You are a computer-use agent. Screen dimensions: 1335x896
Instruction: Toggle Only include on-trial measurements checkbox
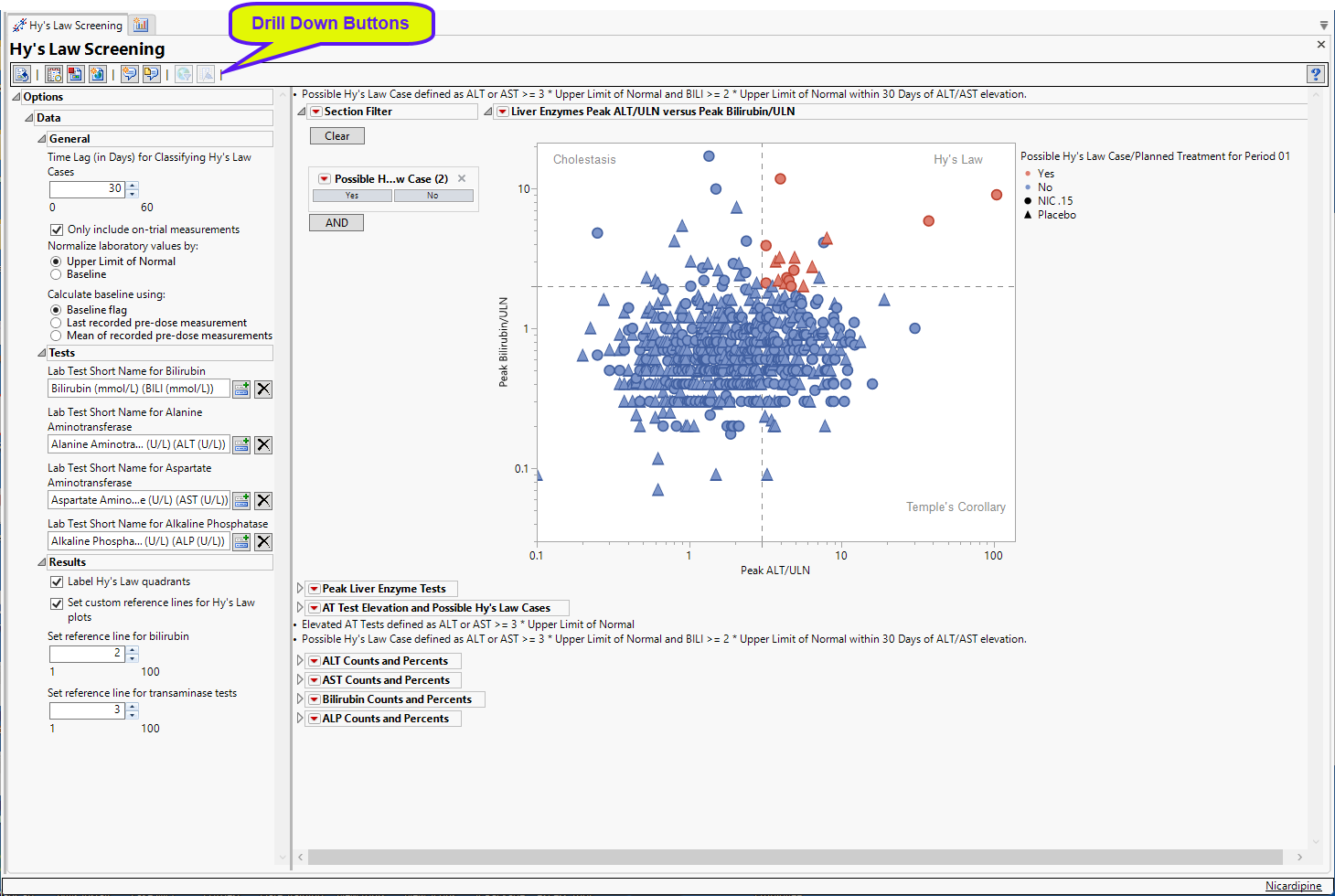[x=57, y=229]
